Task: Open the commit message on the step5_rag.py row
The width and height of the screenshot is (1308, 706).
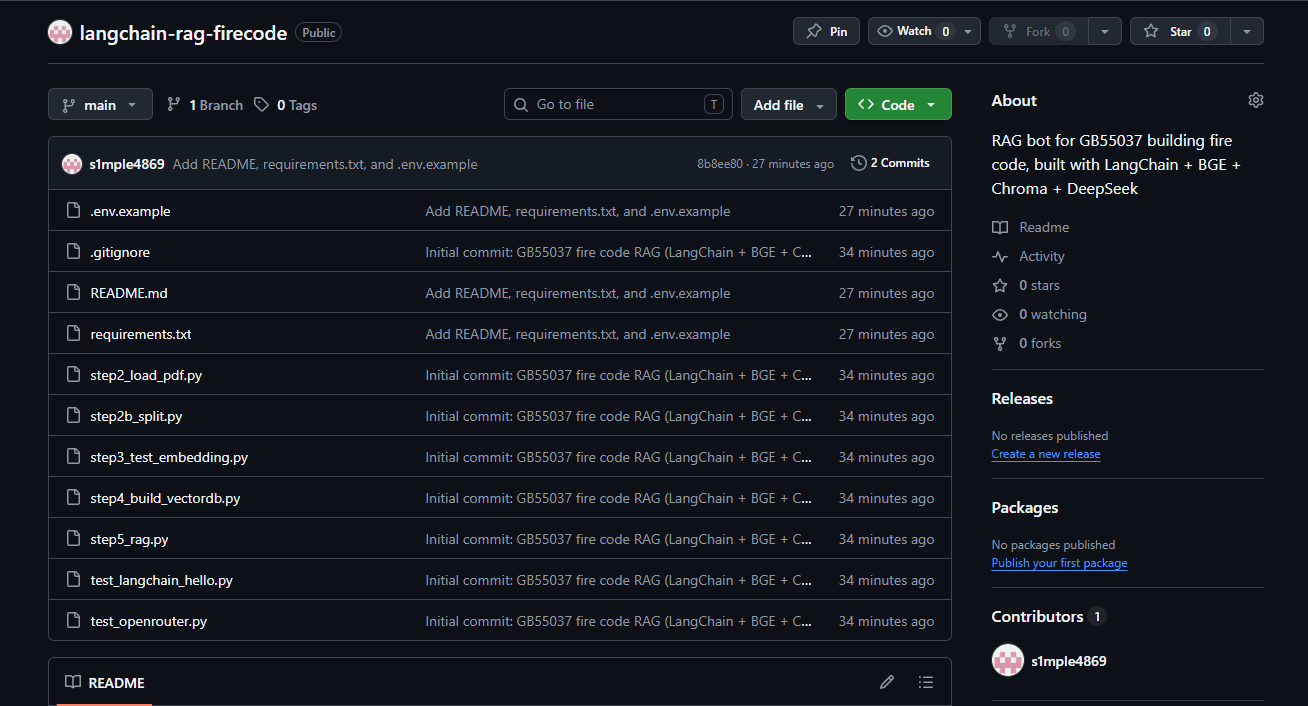Action: pos(618,539)
